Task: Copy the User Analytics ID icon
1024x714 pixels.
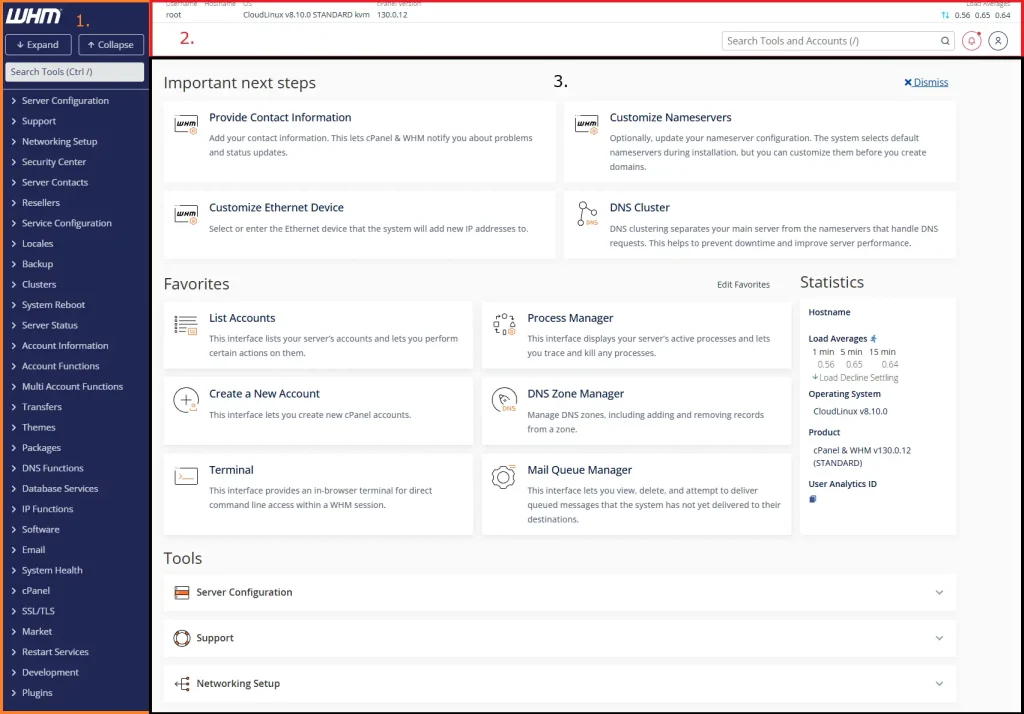Action: [813, 499]
